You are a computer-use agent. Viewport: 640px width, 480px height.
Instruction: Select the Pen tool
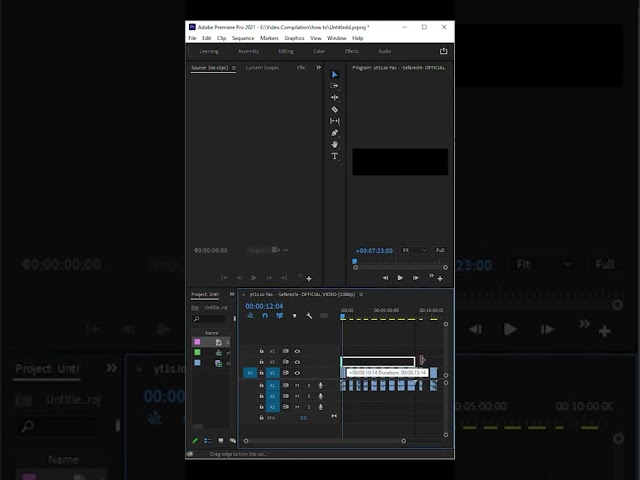[x=334, y=133]
